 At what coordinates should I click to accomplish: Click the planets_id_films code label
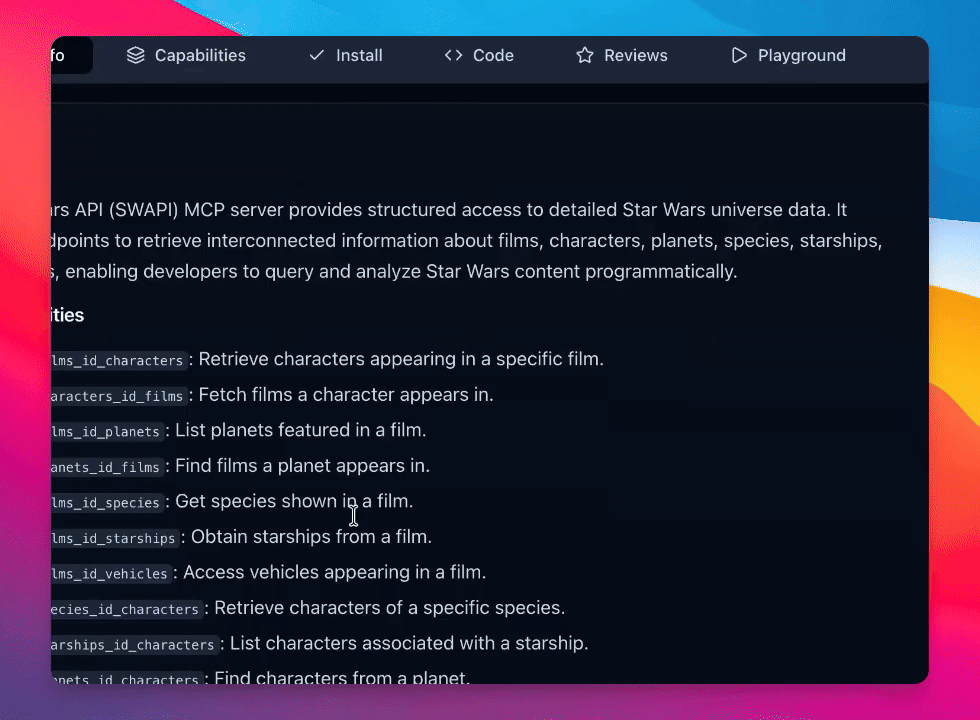pyautogui.click(x=107, y=468)
